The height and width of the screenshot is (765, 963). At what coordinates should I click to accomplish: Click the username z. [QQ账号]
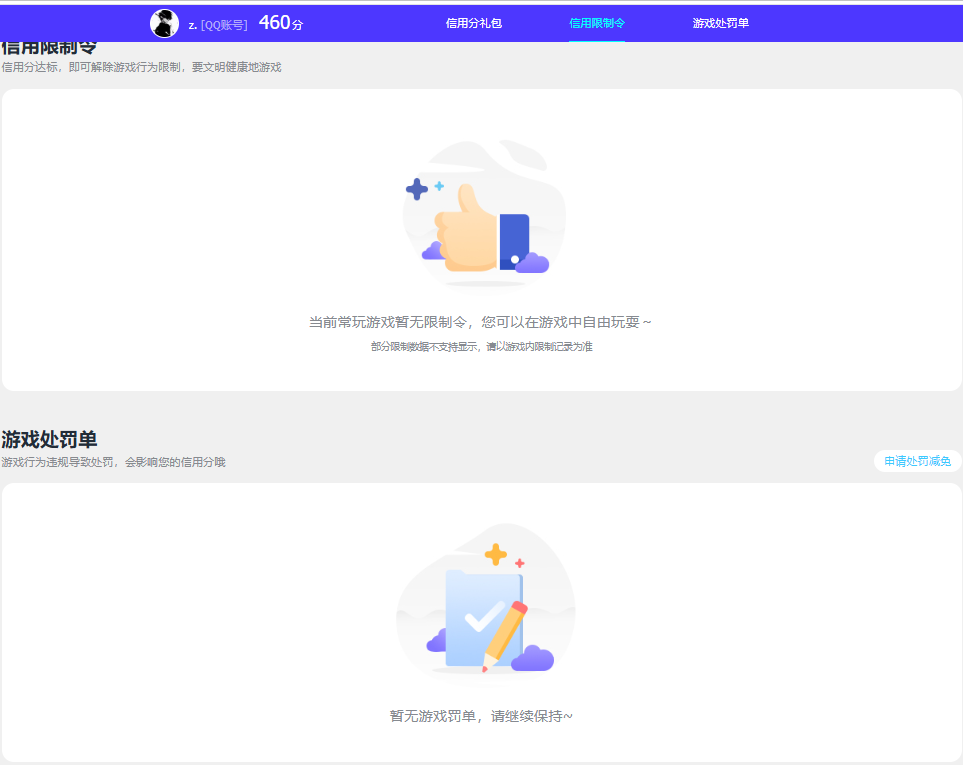217,25
